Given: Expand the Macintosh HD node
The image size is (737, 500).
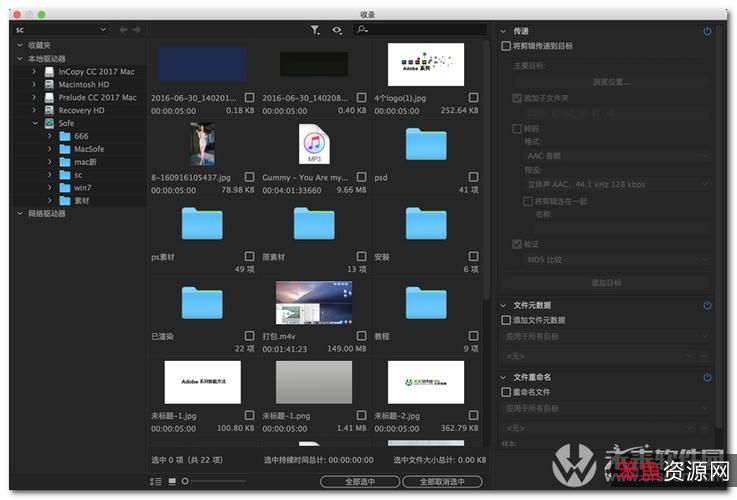Looking at the screenshot, I should [34, 85].
